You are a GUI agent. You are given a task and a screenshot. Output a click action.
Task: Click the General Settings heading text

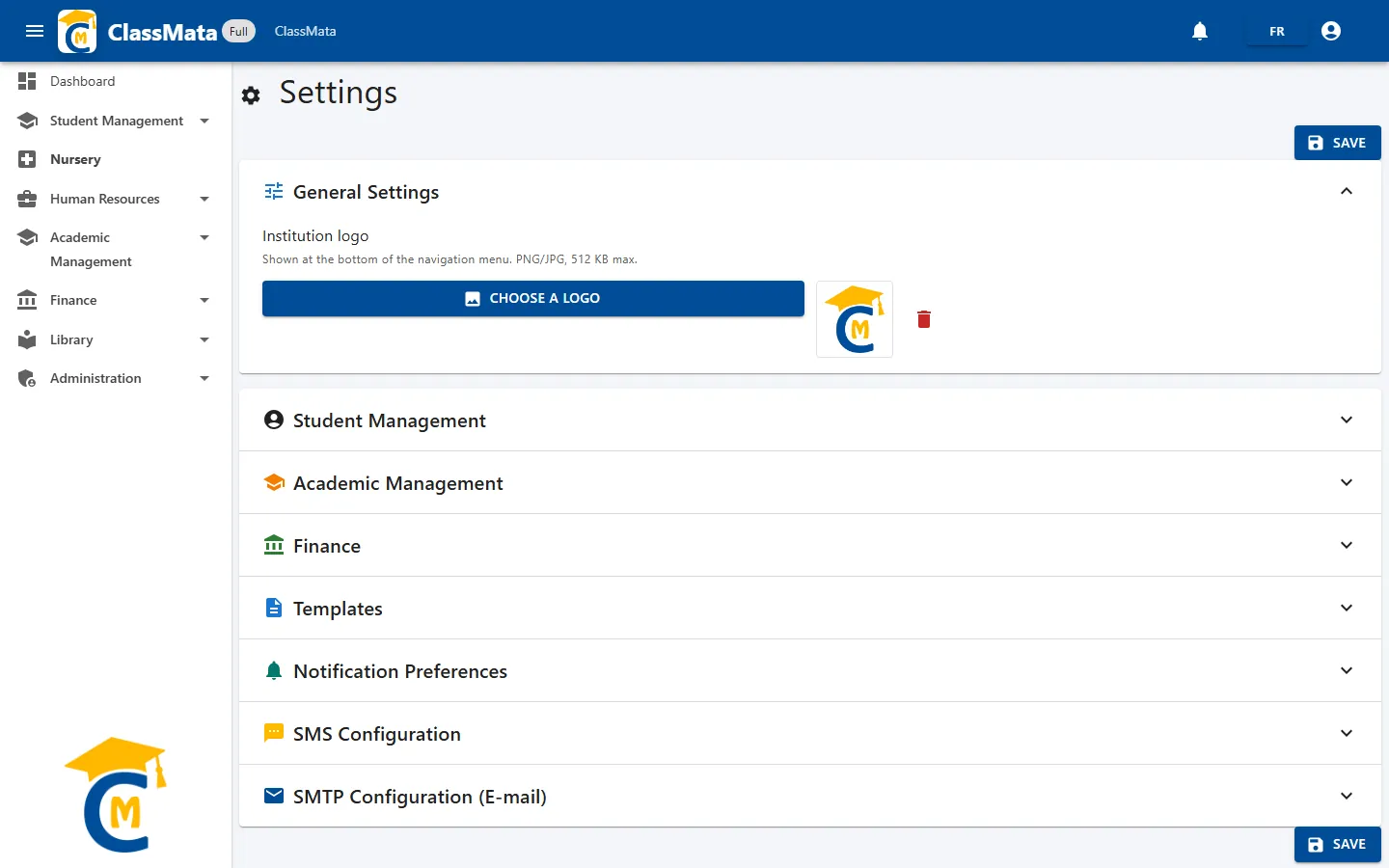tap(366, 192)
